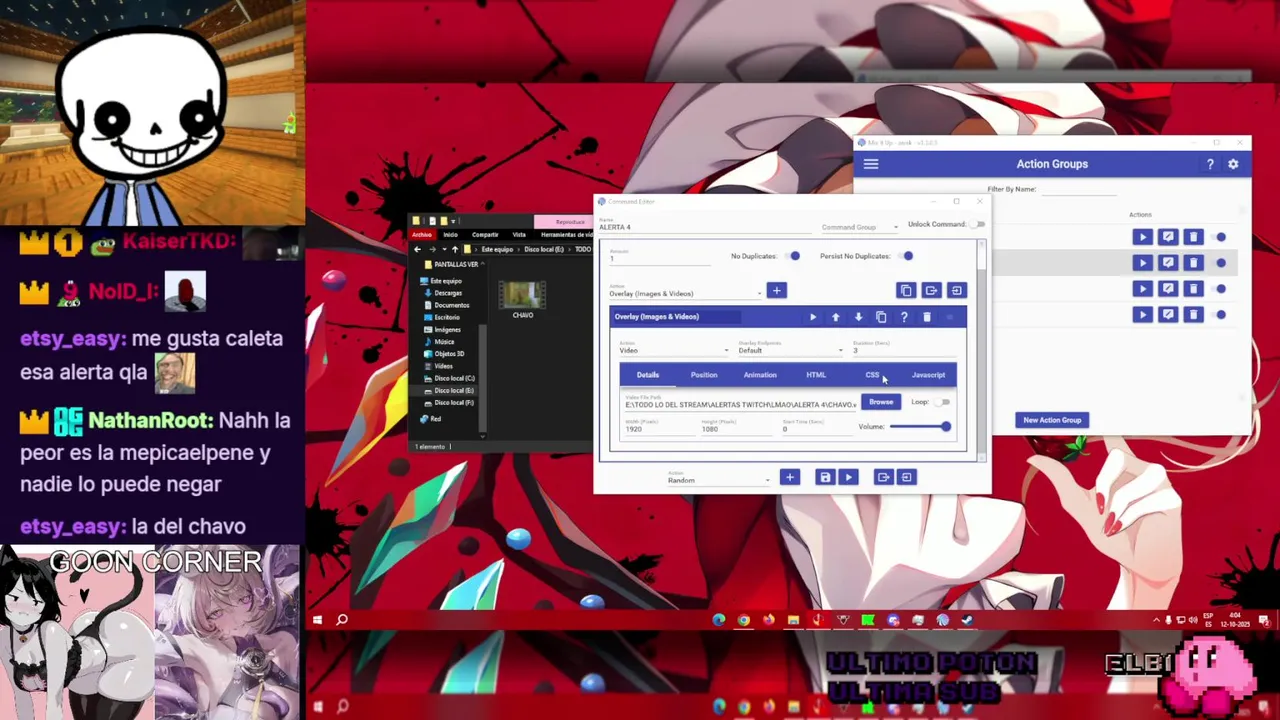The width and height of the screenshot is (1280, 720).
Task: Open the Overlay (Images & Videos) action-type dropdown
Action: 685,292
